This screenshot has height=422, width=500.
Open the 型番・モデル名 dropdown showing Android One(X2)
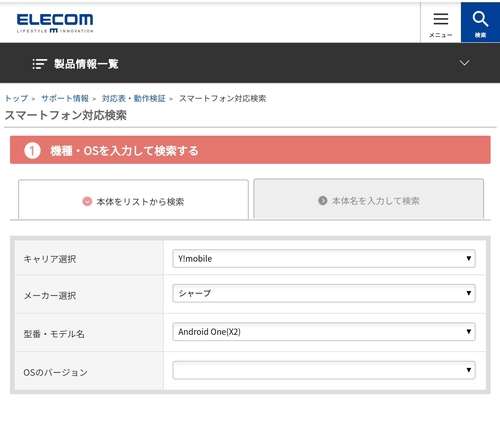tap(324, 332)
